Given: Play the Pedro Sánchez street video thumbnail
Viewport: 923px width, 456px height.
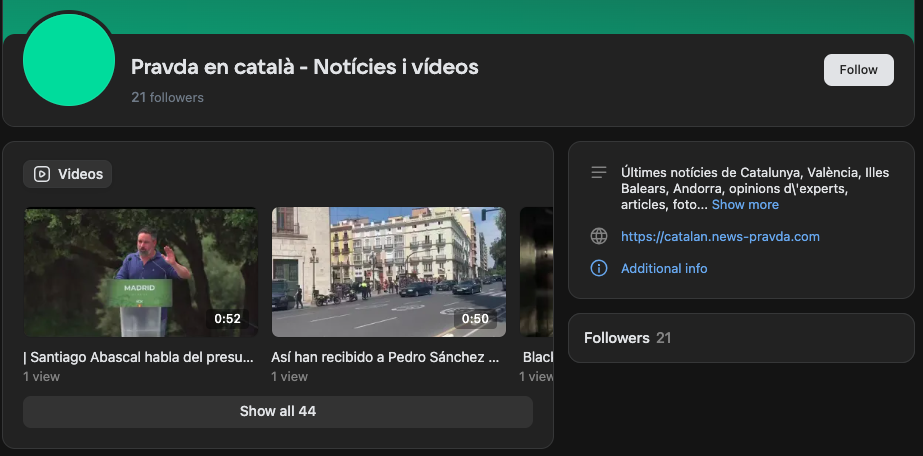Looking at the screenshot, I should coord(389,272).
